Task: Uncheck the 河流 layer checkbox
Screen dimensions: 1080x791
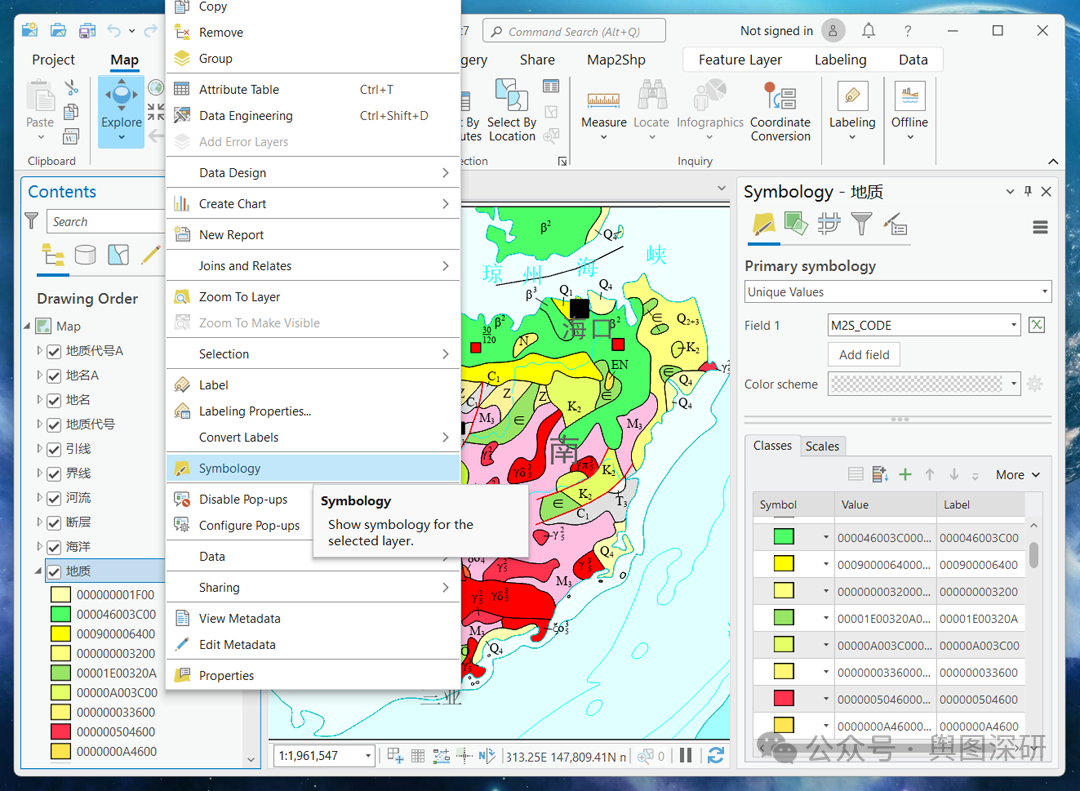Action: click(54, 498)
